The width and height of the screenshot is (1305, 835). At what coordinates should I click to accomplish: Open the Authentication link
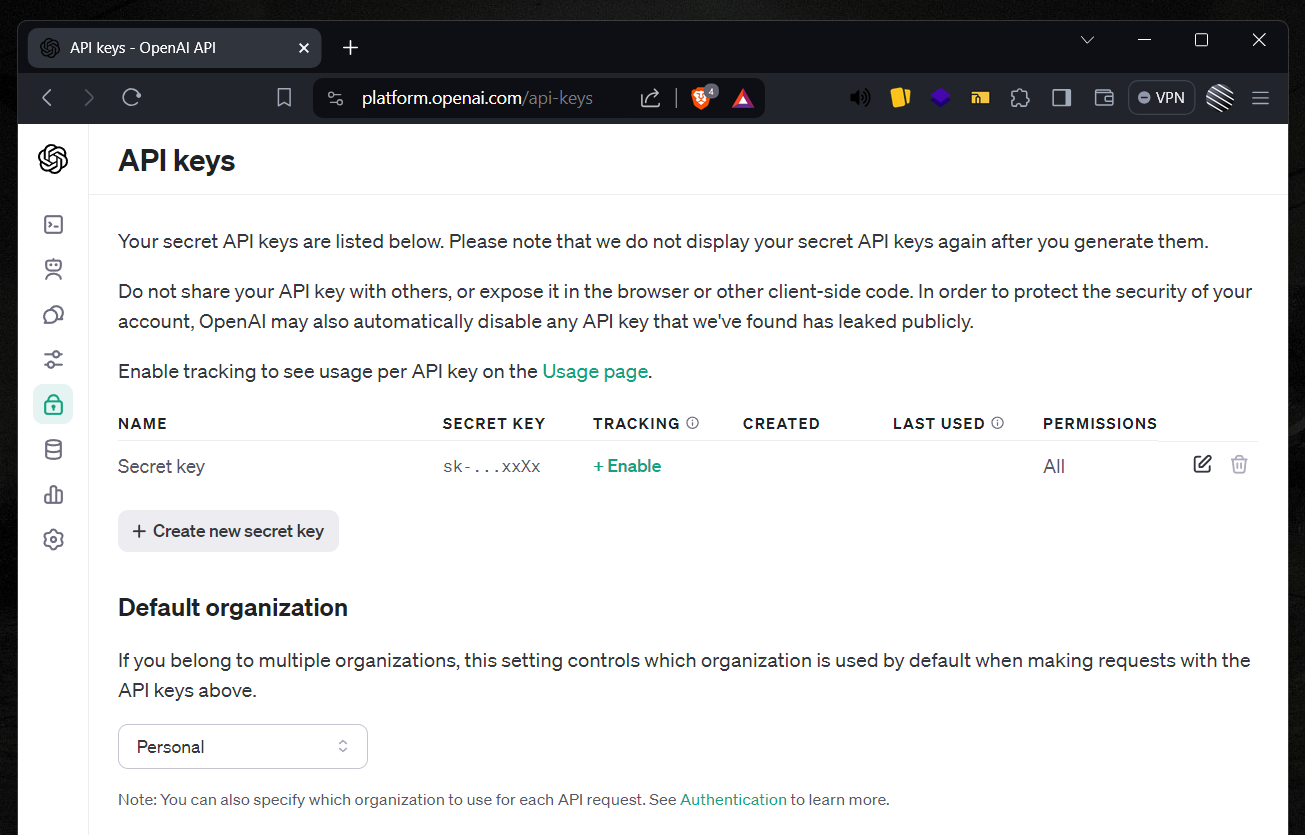pos(733,799)
